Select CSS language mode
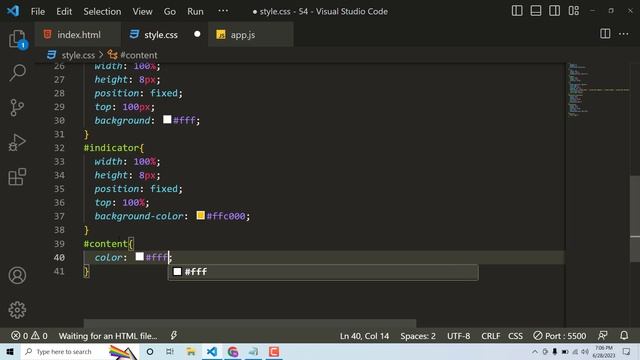Screen dimensions: 640x360 click(x=516, y=336)
